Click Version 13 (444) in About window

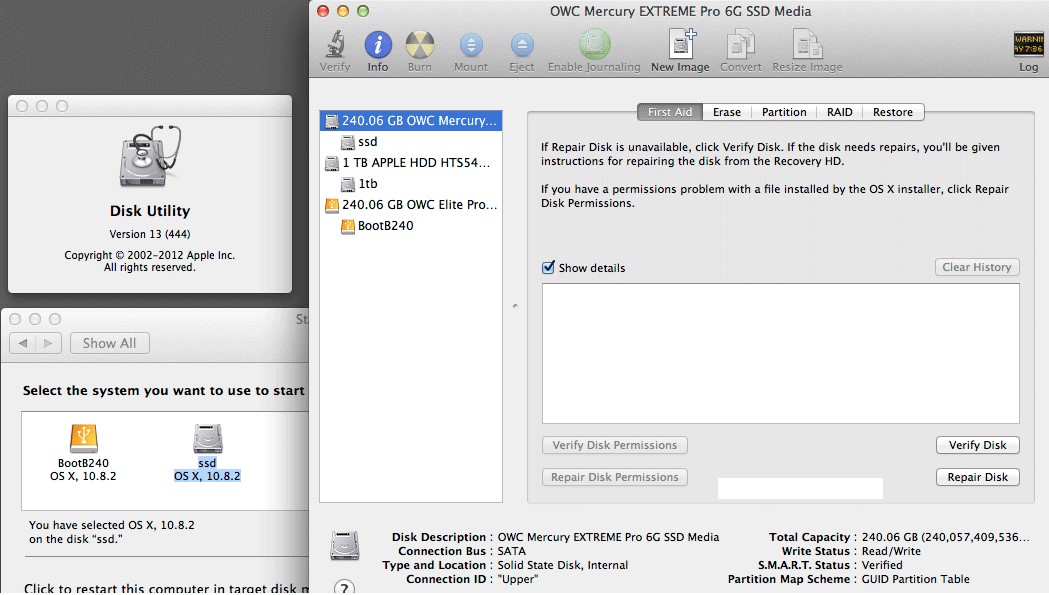150,234
